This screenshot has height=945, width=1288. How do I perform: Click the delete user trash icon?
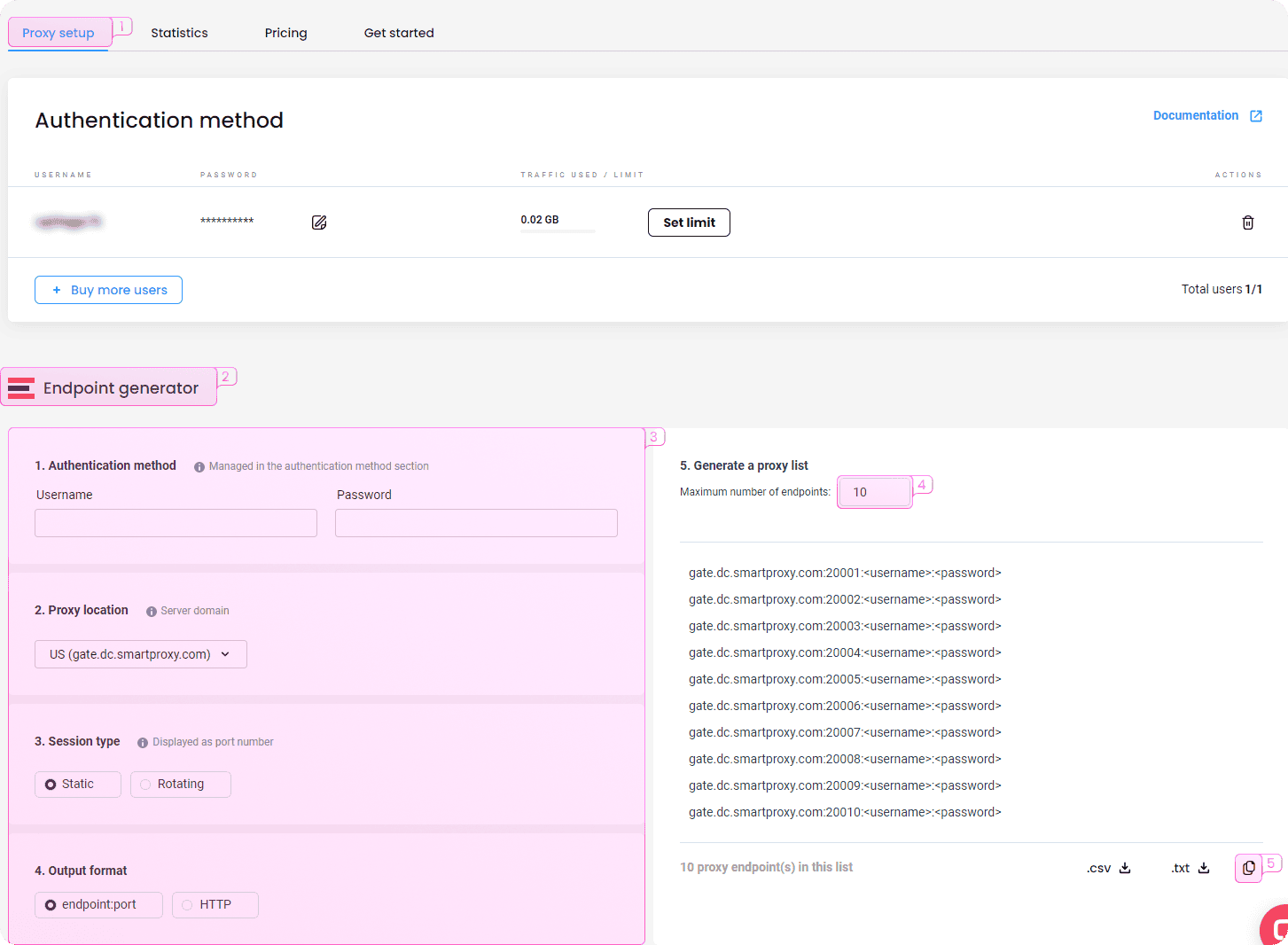click(1248, 223)
